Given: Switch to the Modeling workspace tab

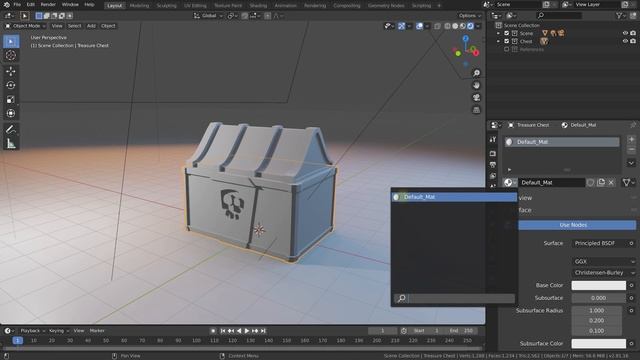Looking at the screenshot, I should pos(139,6).
